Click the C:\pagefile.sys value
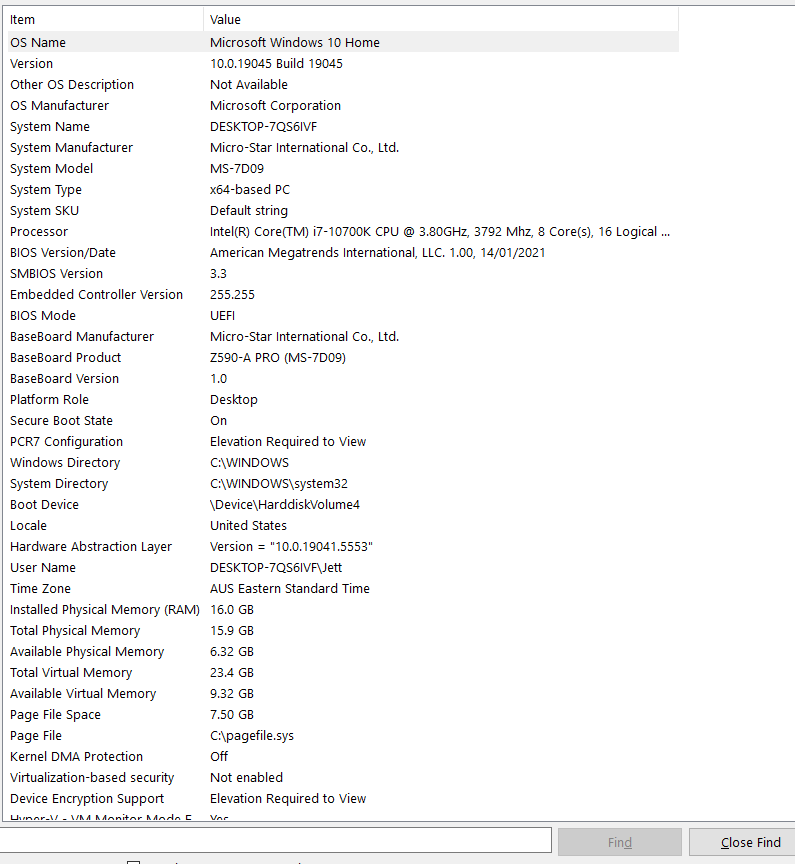The height and width of the screenshot is (864, 795). [252, 736]
